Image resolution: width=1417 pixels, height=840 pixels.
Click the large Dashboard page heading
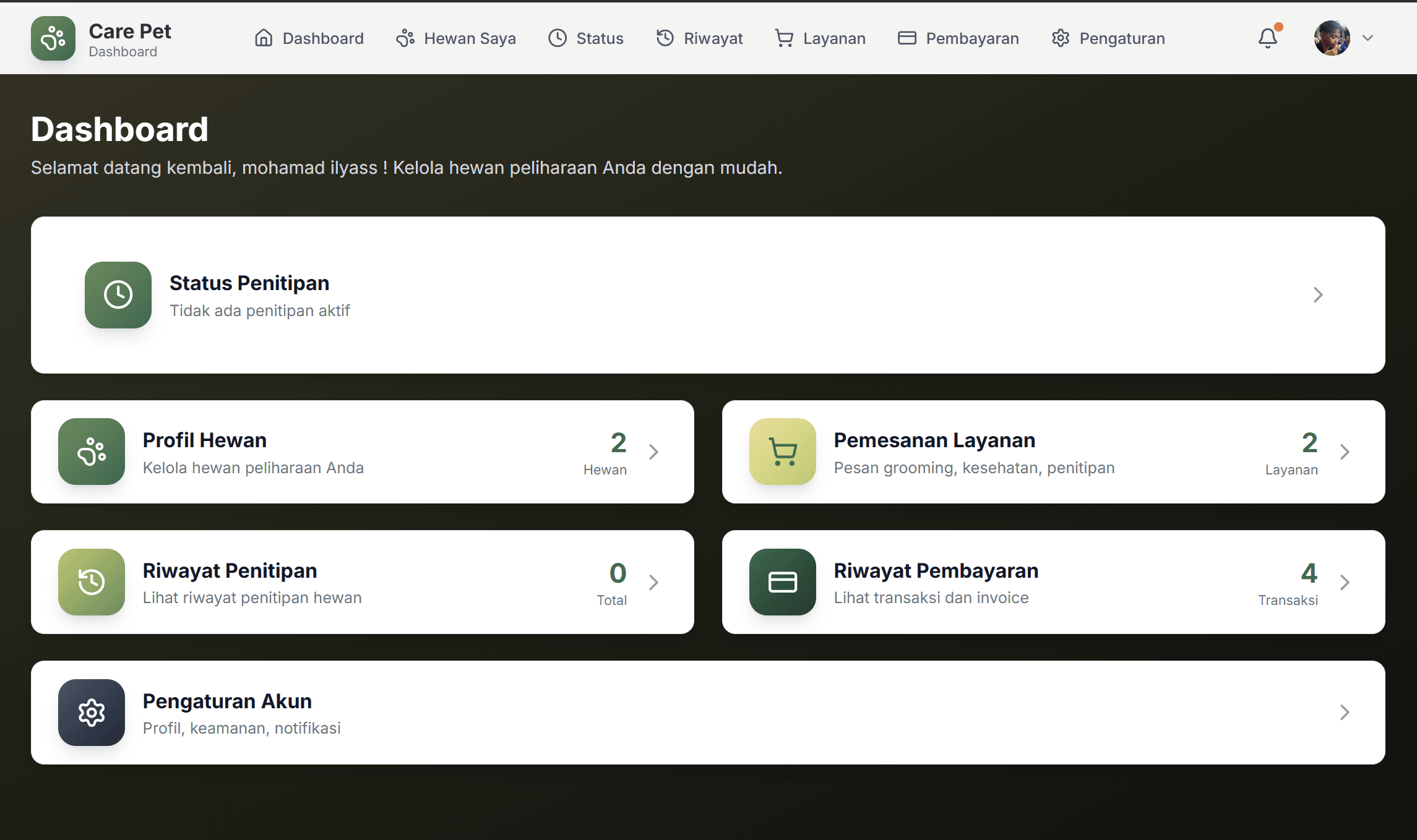(119, 129)
